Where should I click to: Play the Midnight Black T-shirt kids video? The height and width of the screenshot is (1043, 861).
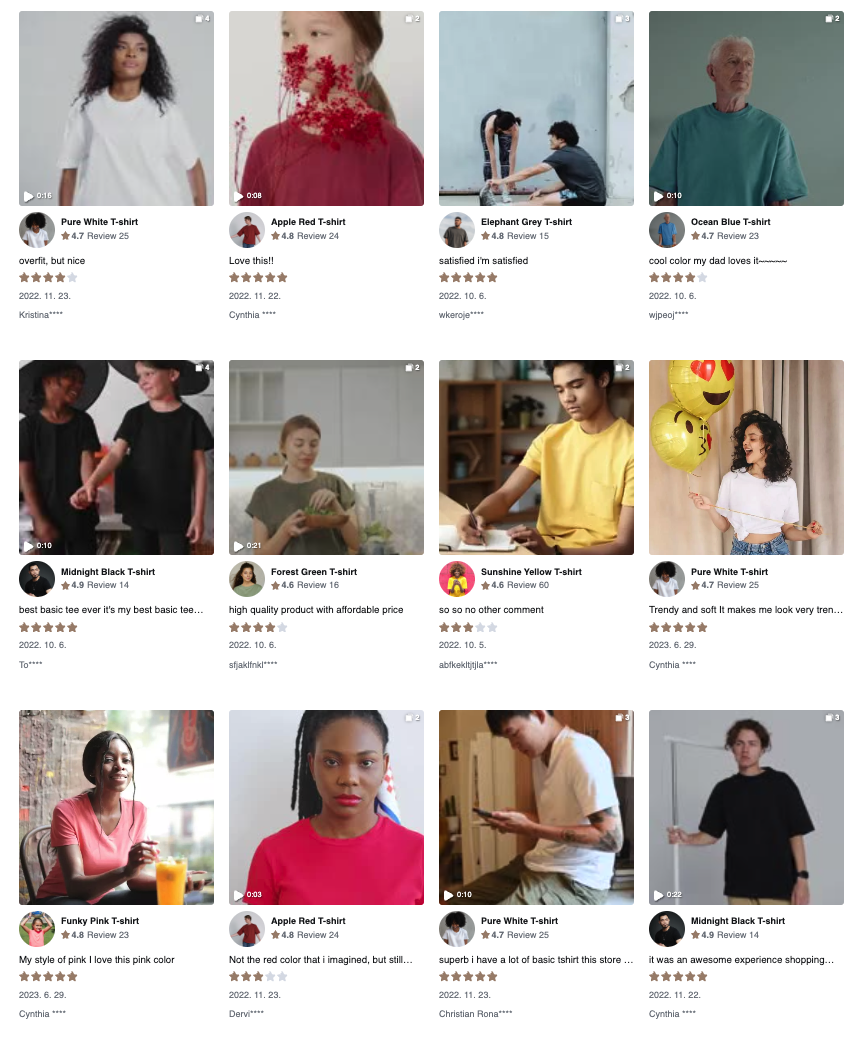click(29, 545)
